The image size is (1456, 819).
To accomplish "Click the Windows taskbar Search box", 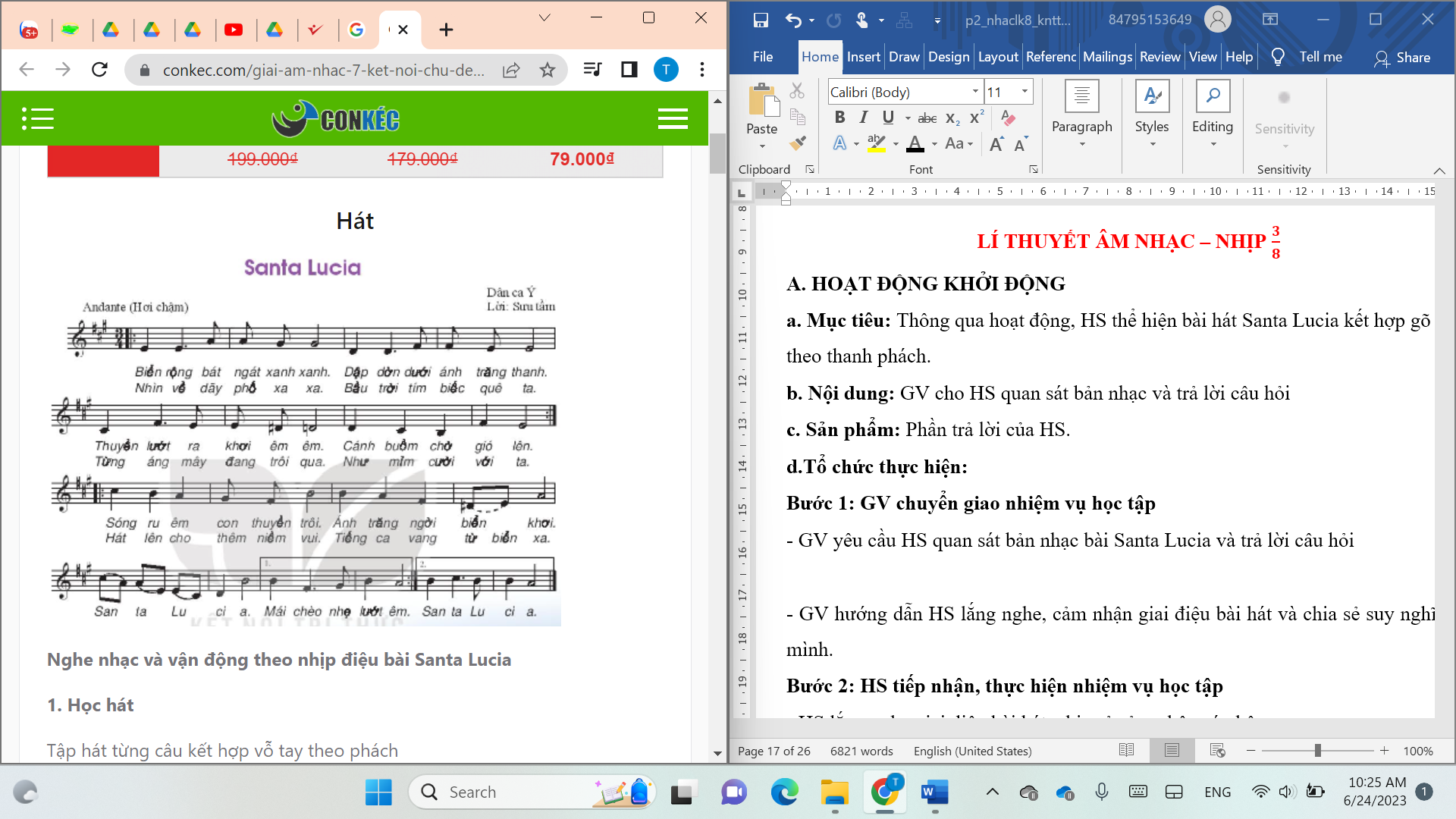I will 532,792.
